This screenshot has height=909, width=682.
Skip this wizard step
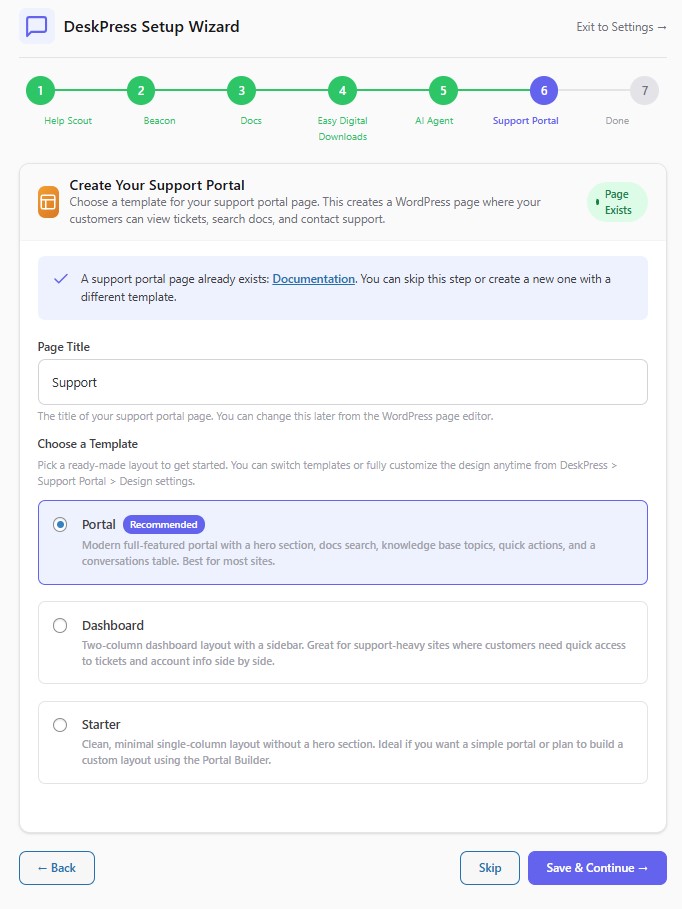pos(490,868)
